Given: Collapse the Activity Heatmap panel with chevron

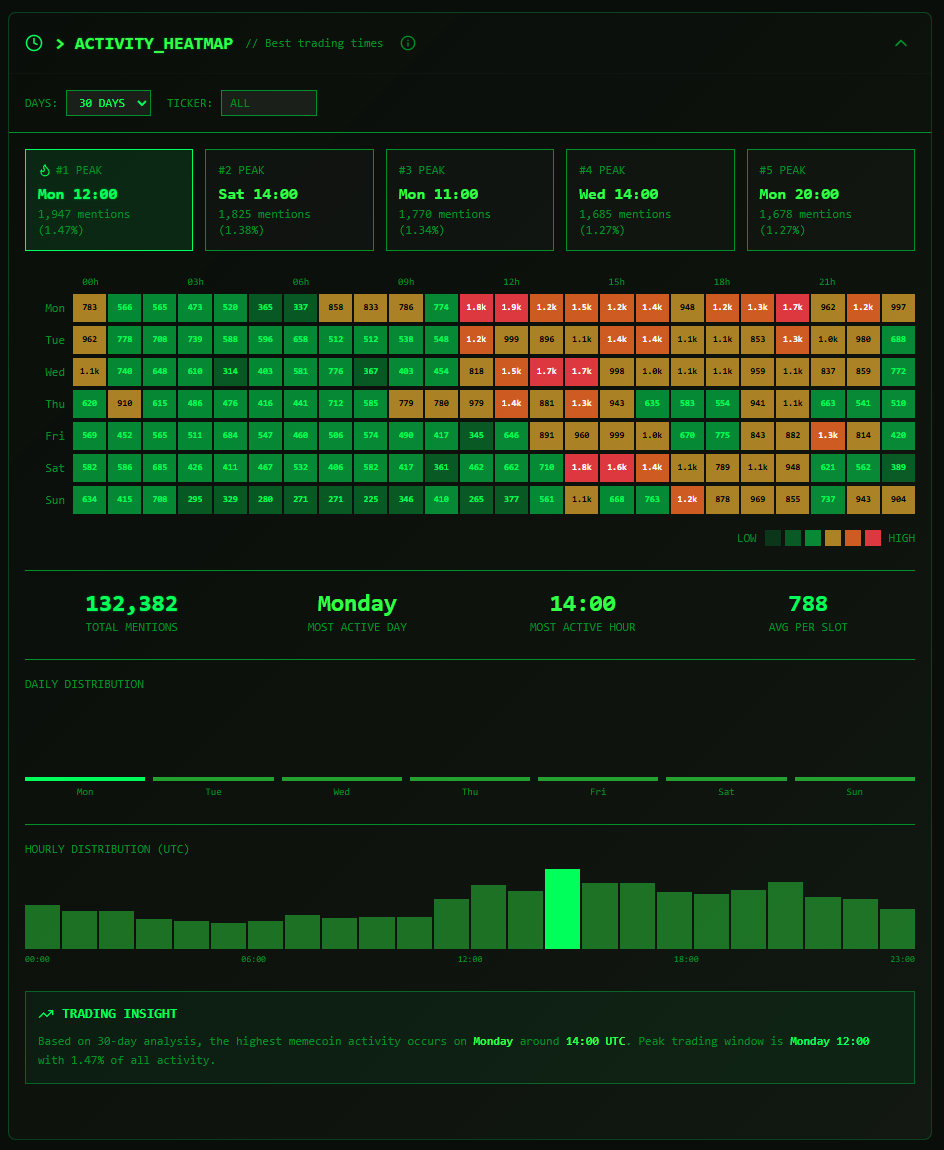Looking at the screenshot, I should (901, 43).
